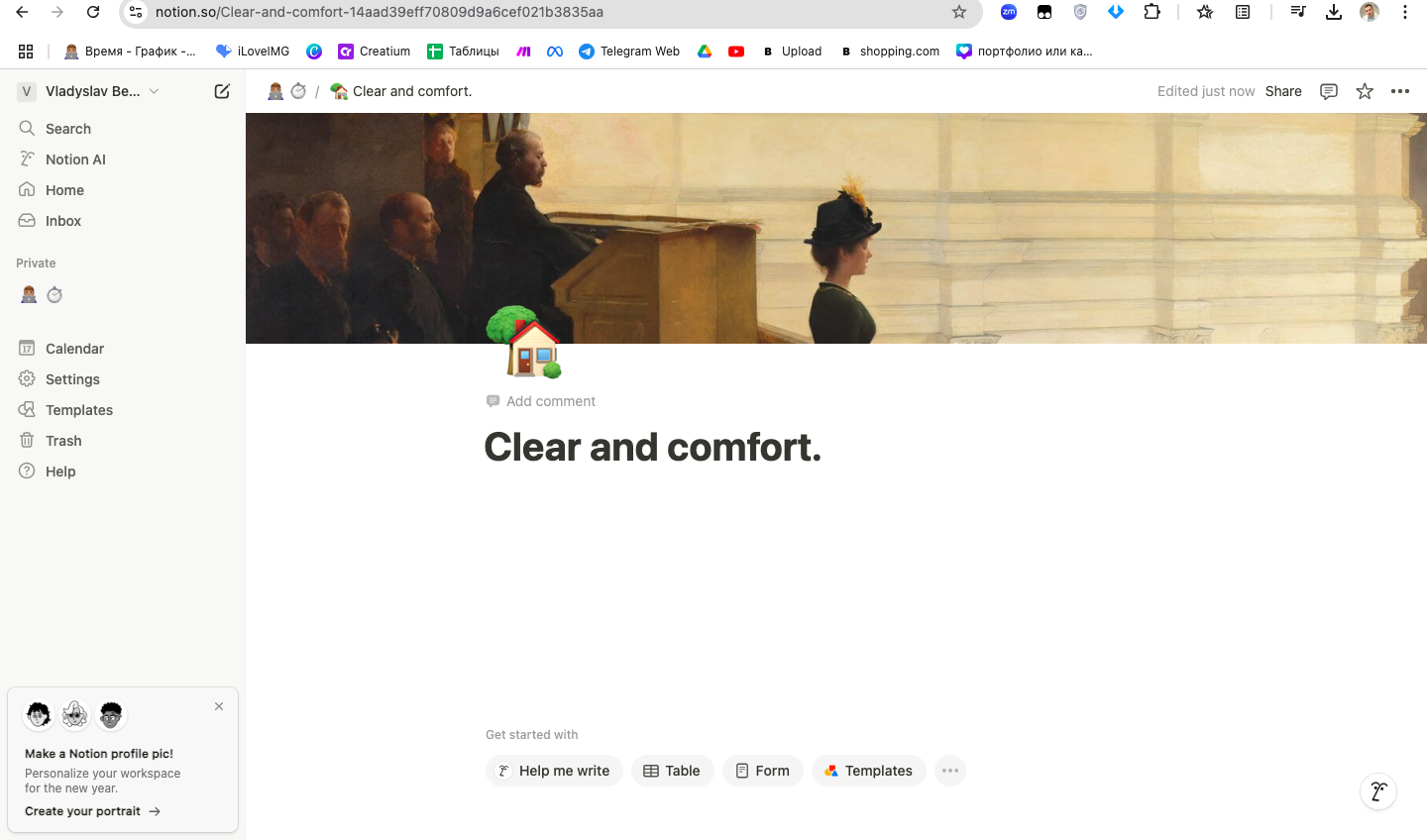Screen dimensions: 1427x840
Task: Open Chrome three-dot browser menu
Action: 1405,12
